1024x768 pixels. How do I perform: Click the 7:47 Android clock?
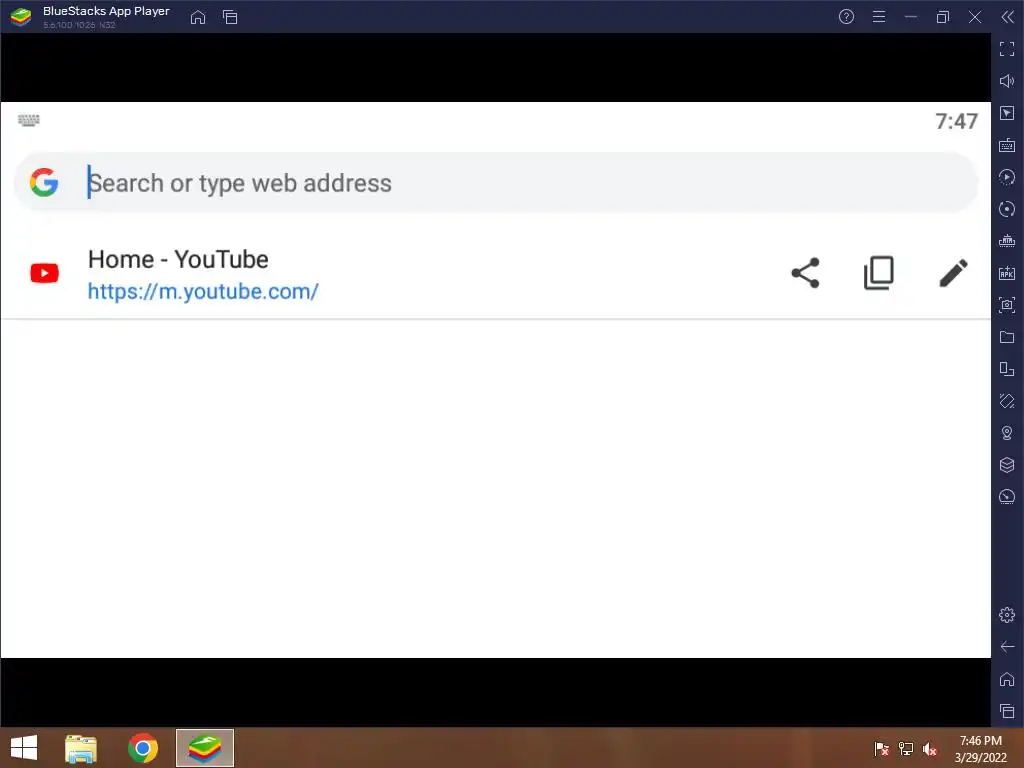pyautogui.click(x=957, y=121)
